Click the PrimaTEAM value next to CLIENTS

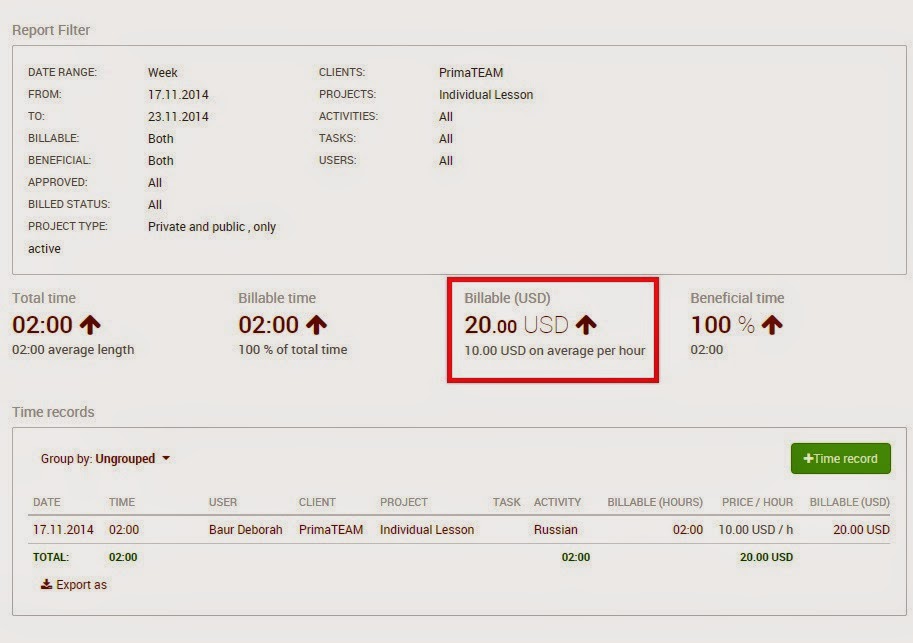471,72
